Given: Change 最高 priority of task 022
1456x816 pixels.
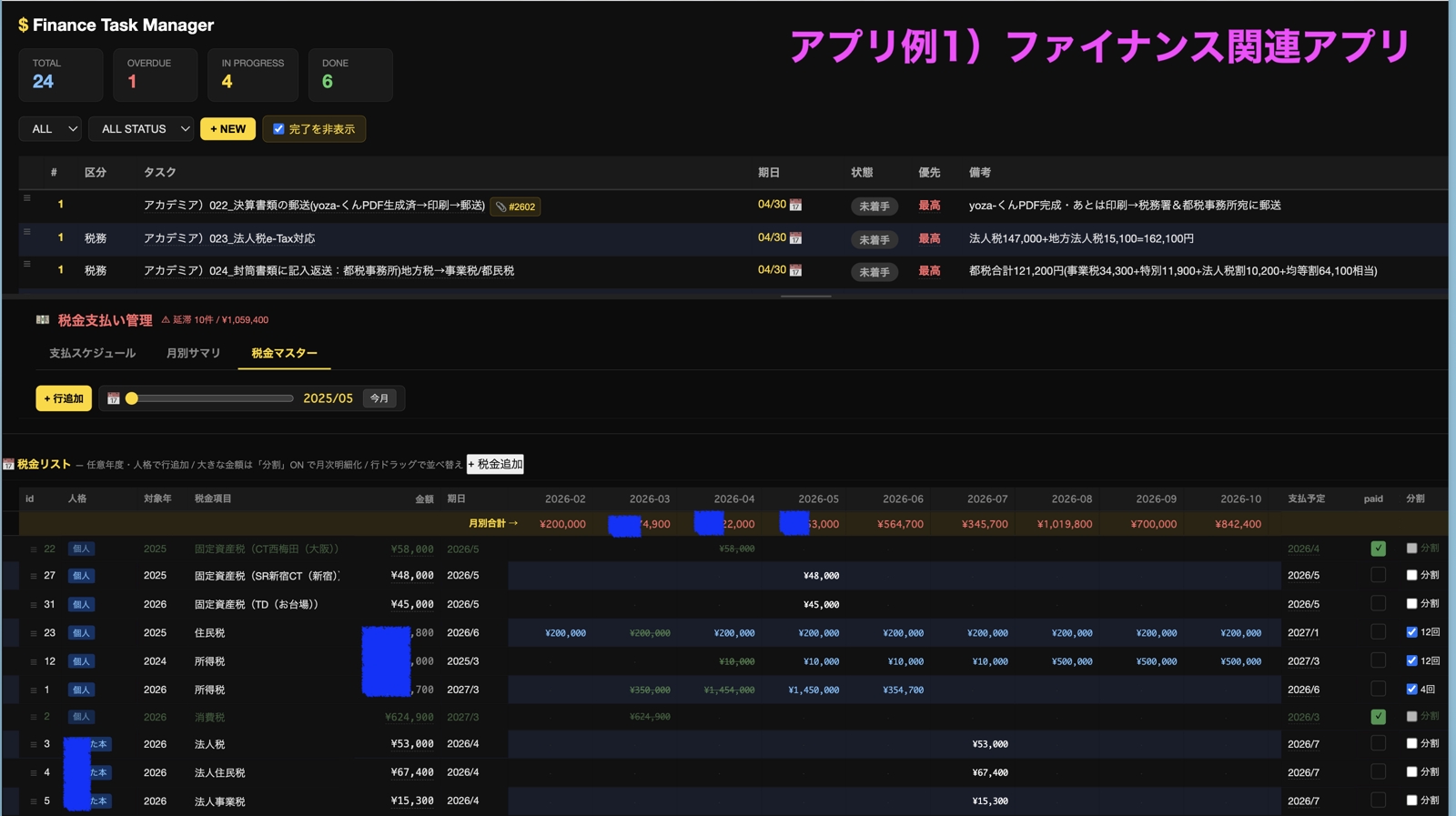Looking at the screenshot, I should tap(929, 206).
